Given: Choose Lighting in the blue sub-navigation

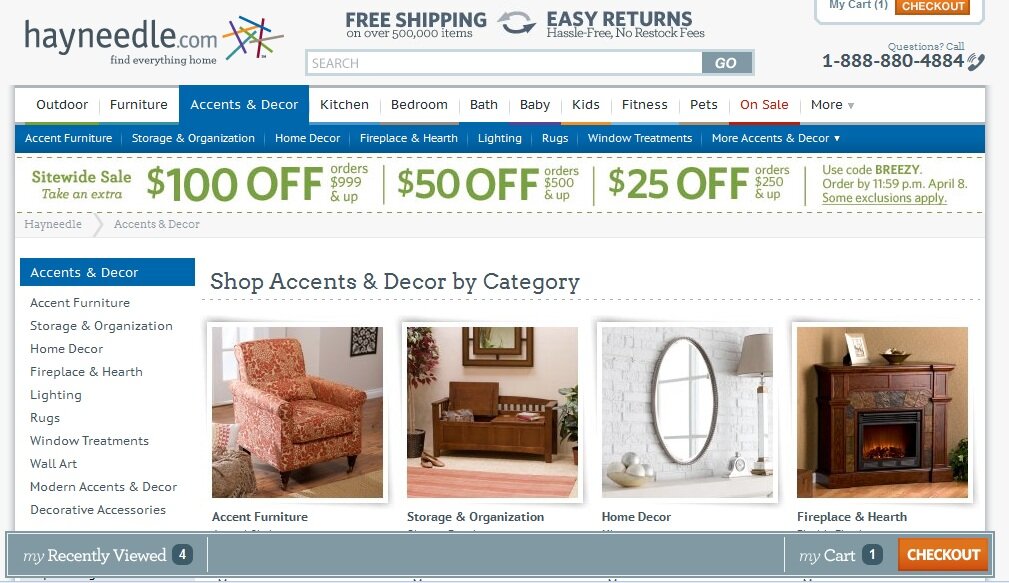Looking at the screenshot, I should click(499, 138).
